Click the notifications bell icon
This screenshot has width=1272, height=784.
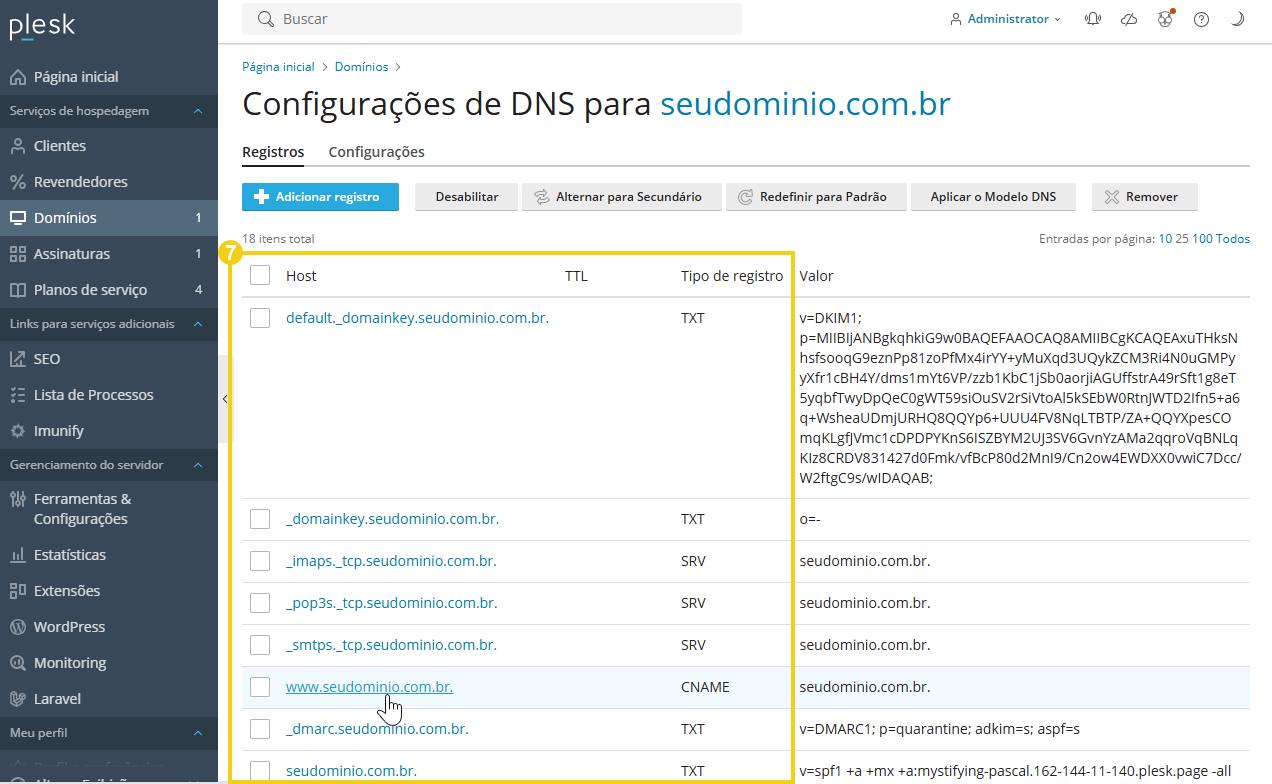point(1093,19)
